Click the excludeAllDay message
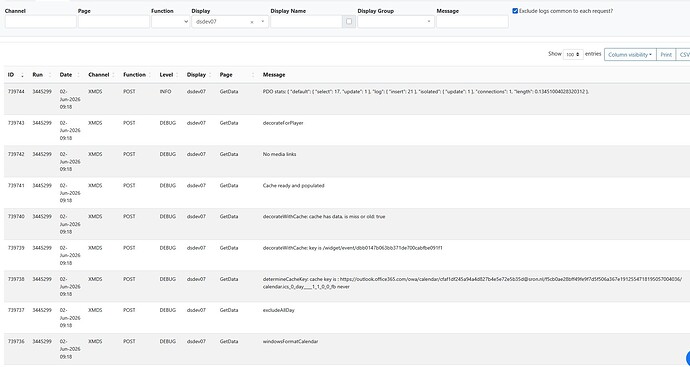The width and height of the screenshot is (690, 367). pos(279,310)
